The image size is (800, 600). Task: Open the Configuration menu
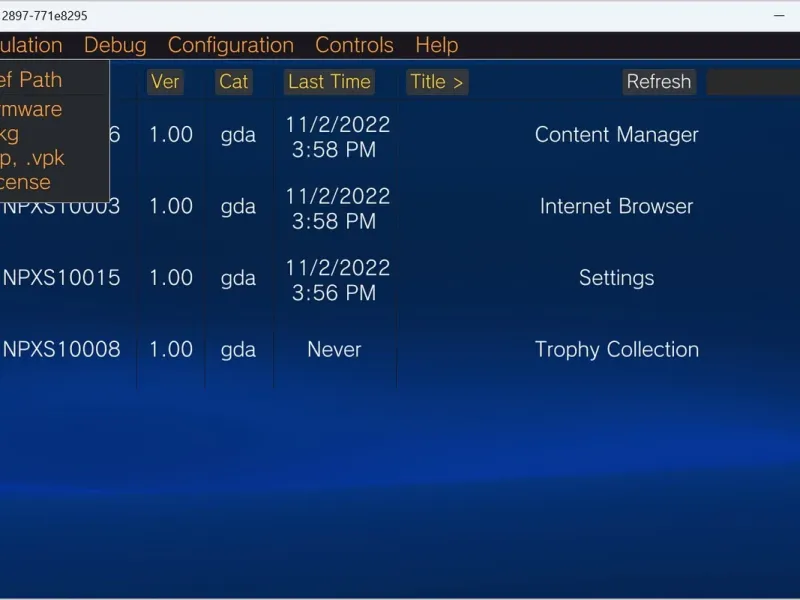coord(231,45)
